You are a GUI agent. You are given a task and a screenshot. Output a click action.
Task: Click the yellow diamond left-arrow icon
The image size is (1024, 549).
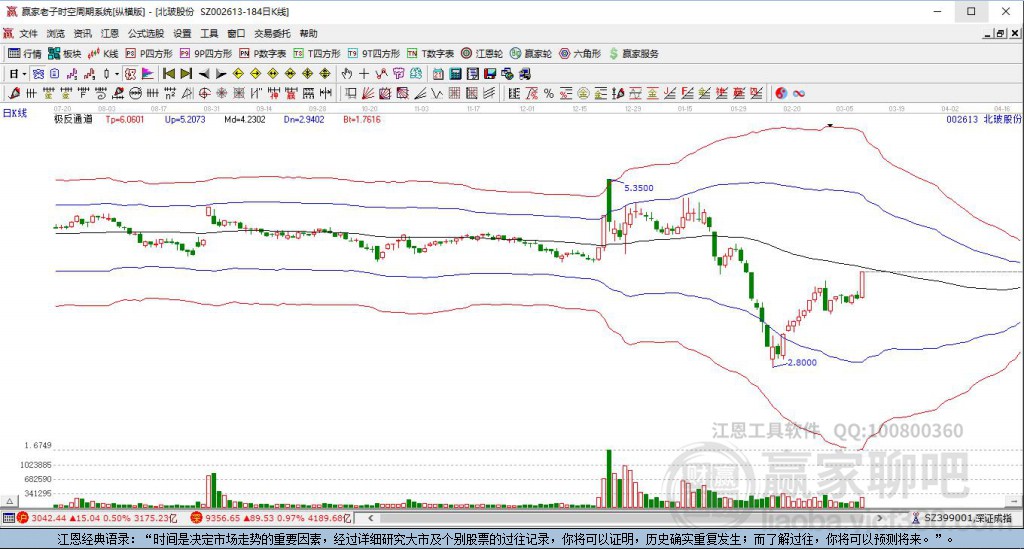(238, 73)
